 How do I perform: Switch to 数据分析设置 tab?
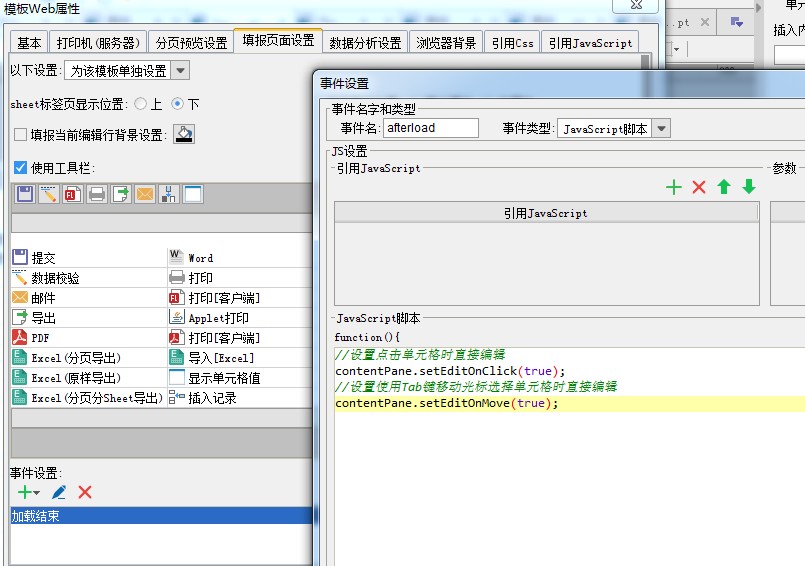coord(365,43)
